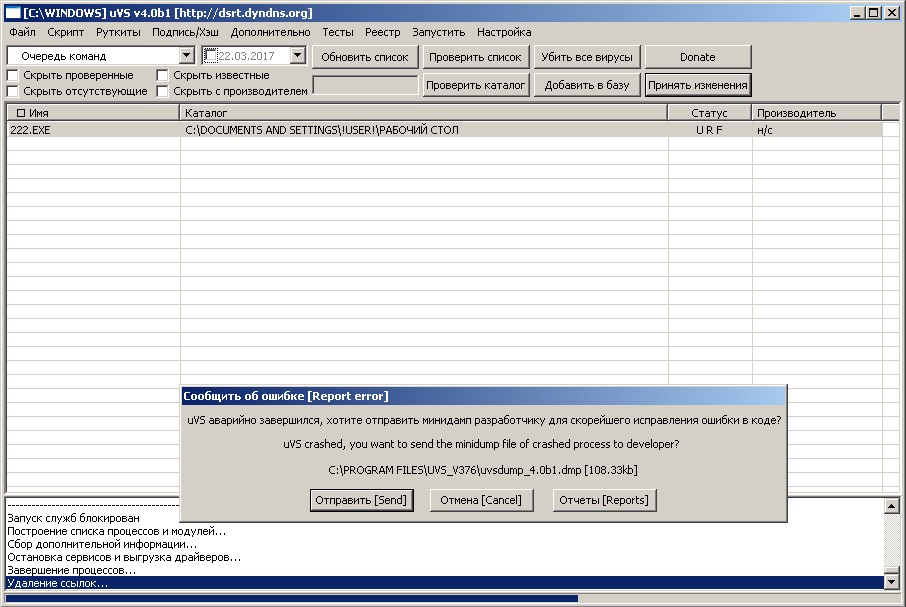Open Отчеты [Reports] in error dialog
The height and width of the screenshot is (607, 906).
click(x=604, y=500)
